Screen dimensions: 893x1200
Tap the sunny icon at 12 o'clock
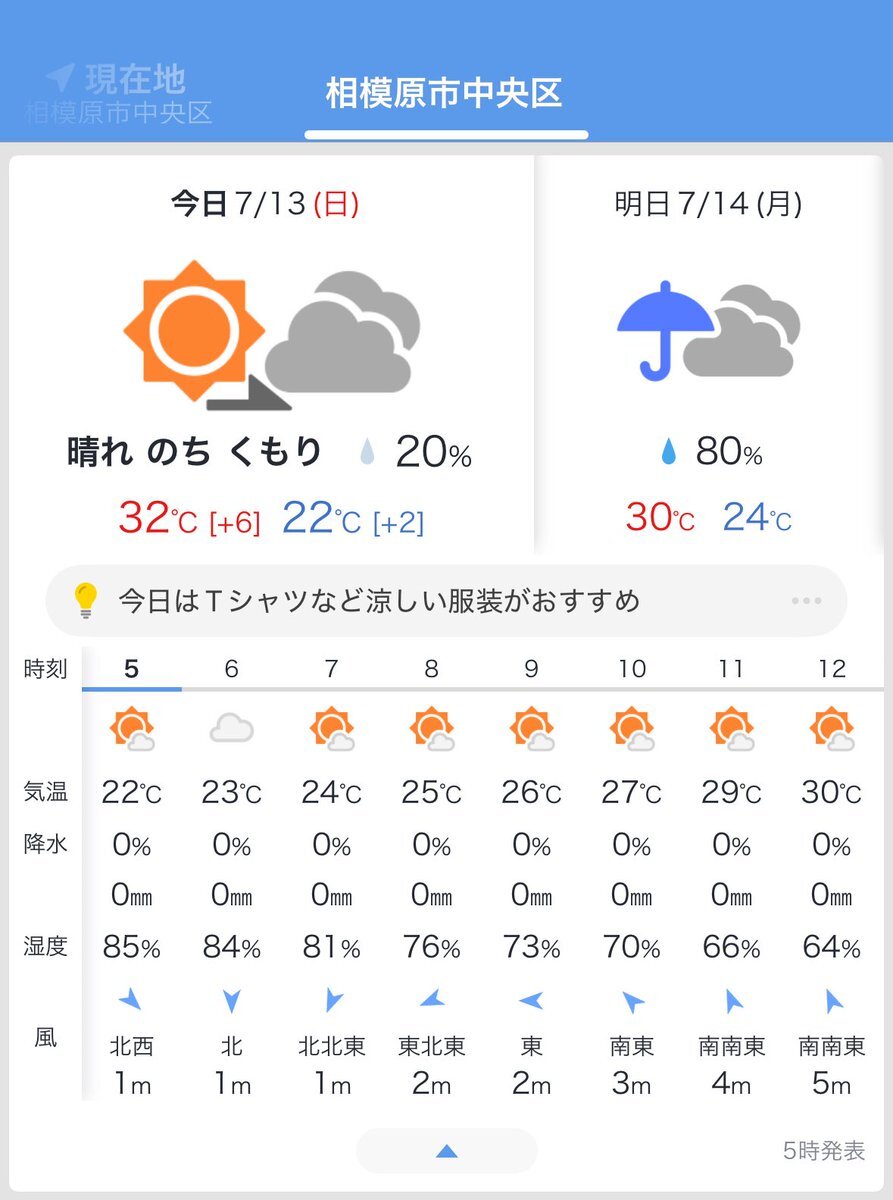click(832, 729)
